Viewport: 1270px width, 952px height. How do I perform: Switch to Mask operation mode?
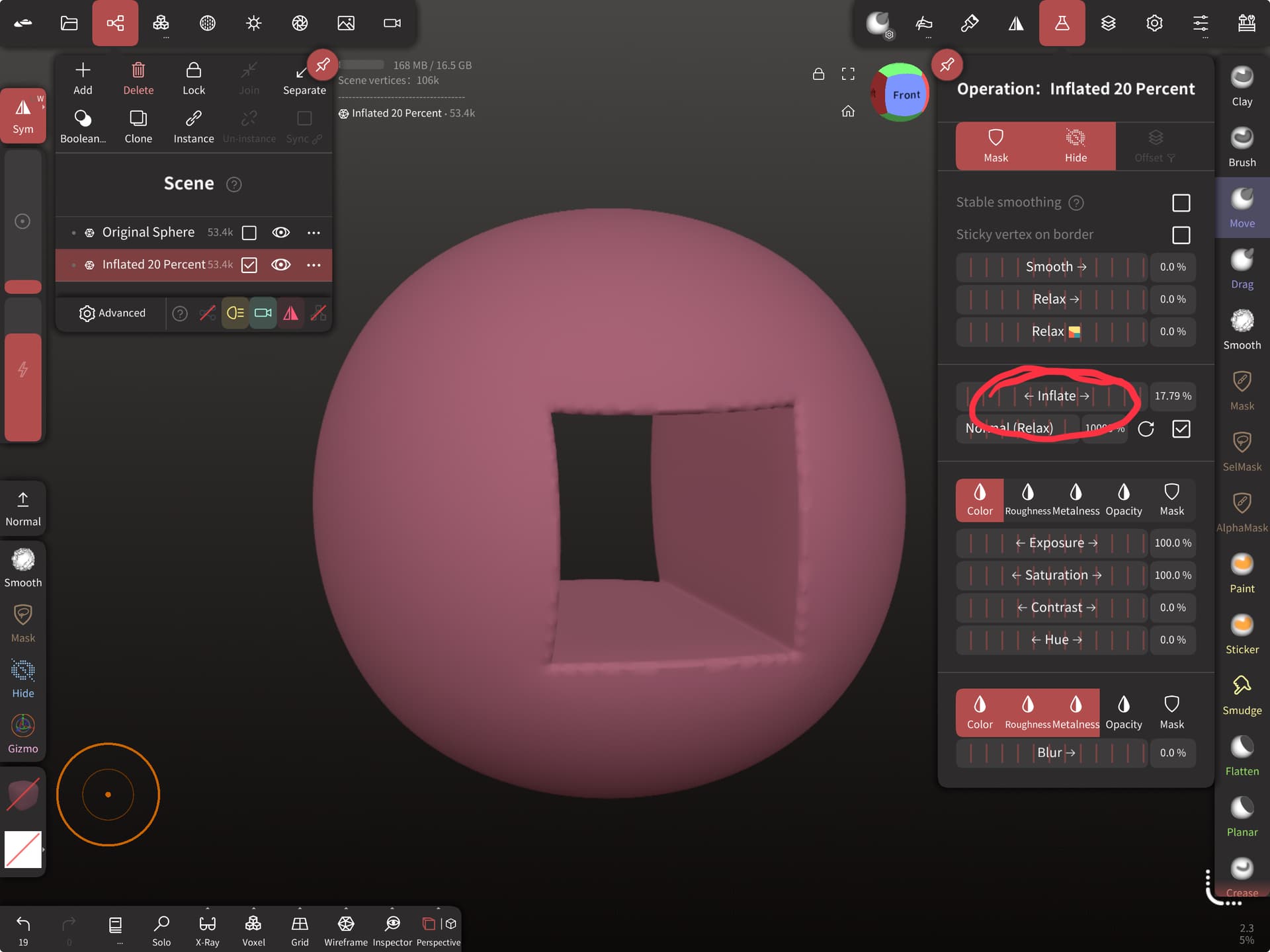[995, 146]
